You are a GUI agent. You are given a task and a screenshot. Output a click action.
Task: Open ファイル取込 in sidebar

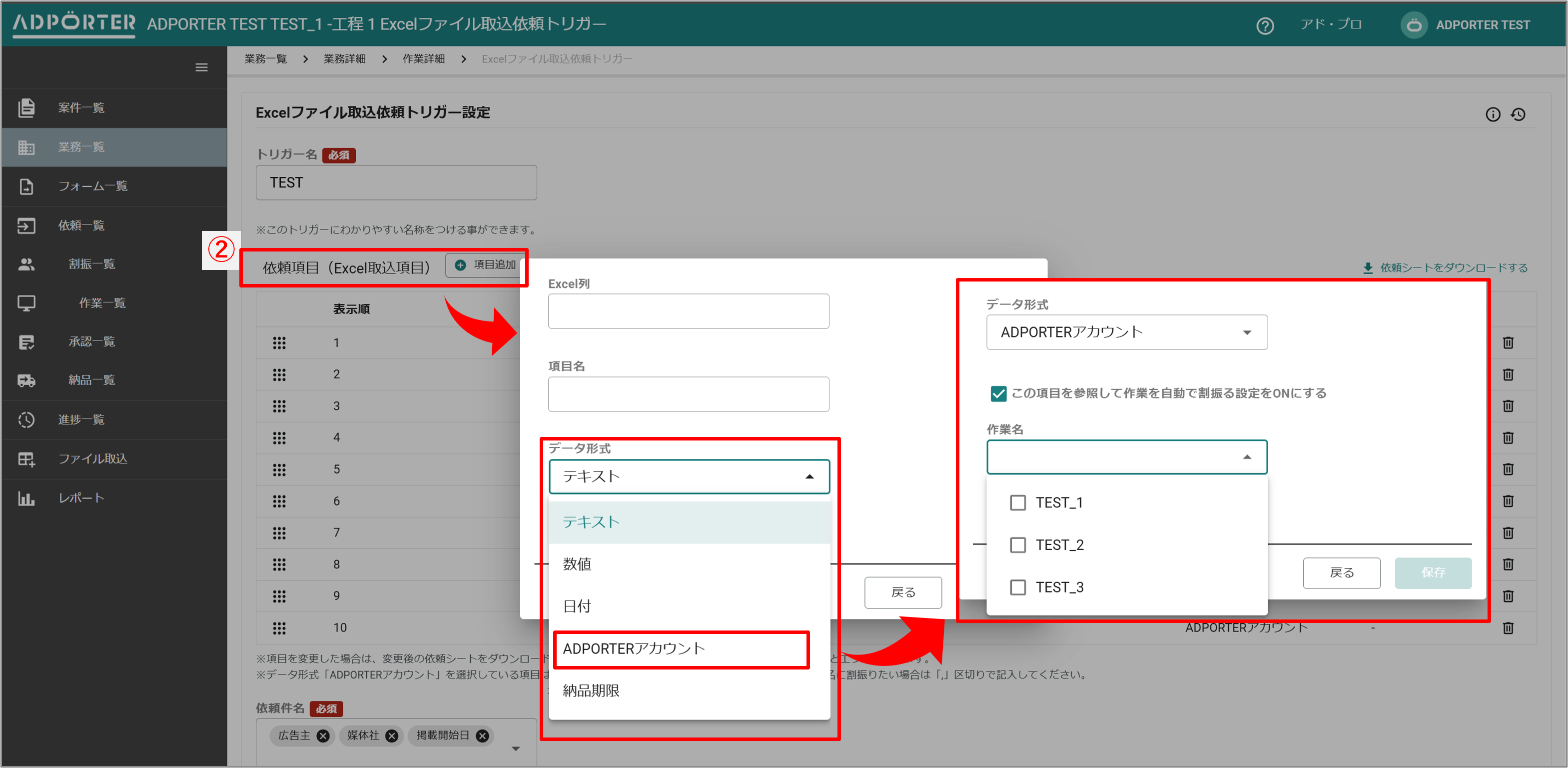pyautogui.click(x=114, y=459)
